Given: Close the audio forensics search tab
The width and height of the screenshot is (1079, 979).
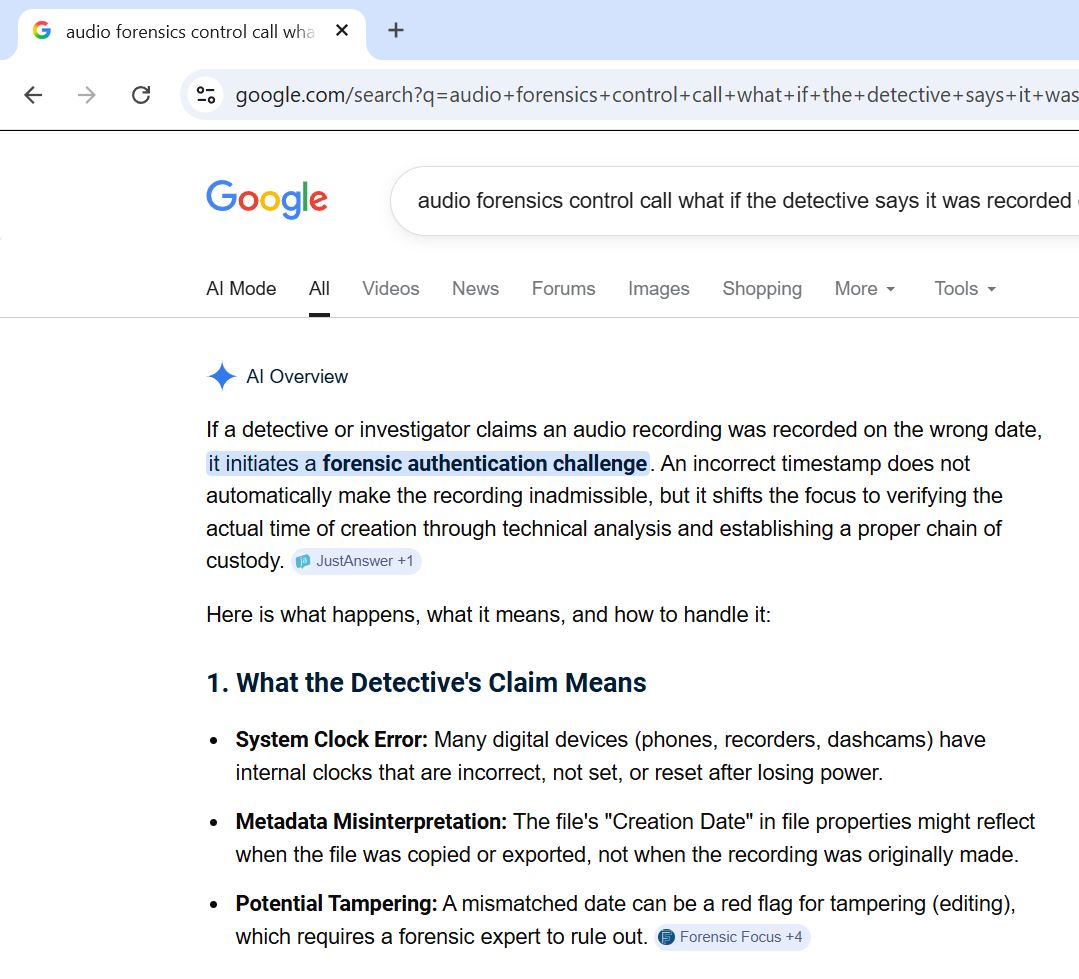Looking at the screenshot, I should click(x=342, y=31).
